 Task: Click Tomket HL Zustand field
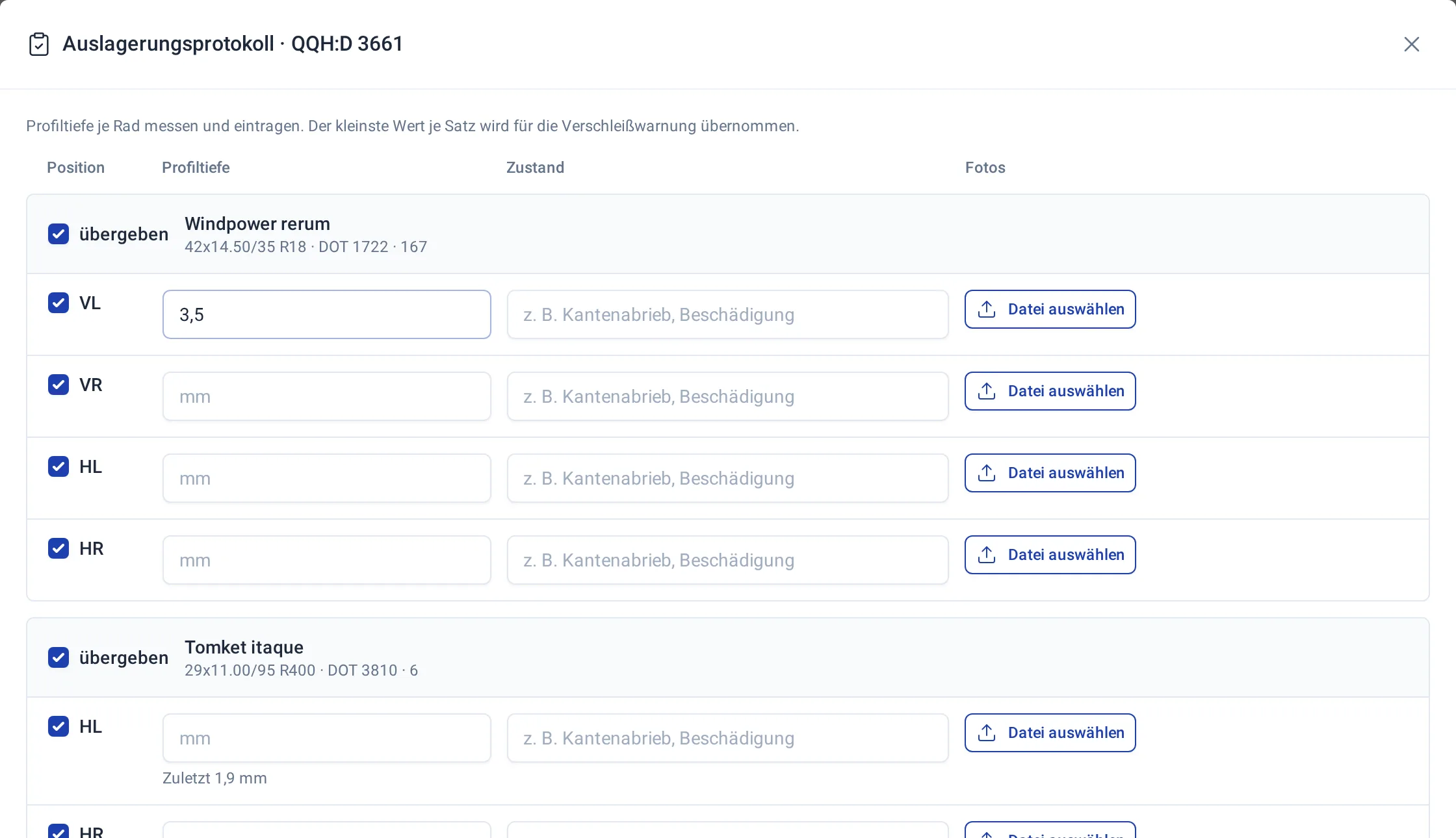[727, 738]
